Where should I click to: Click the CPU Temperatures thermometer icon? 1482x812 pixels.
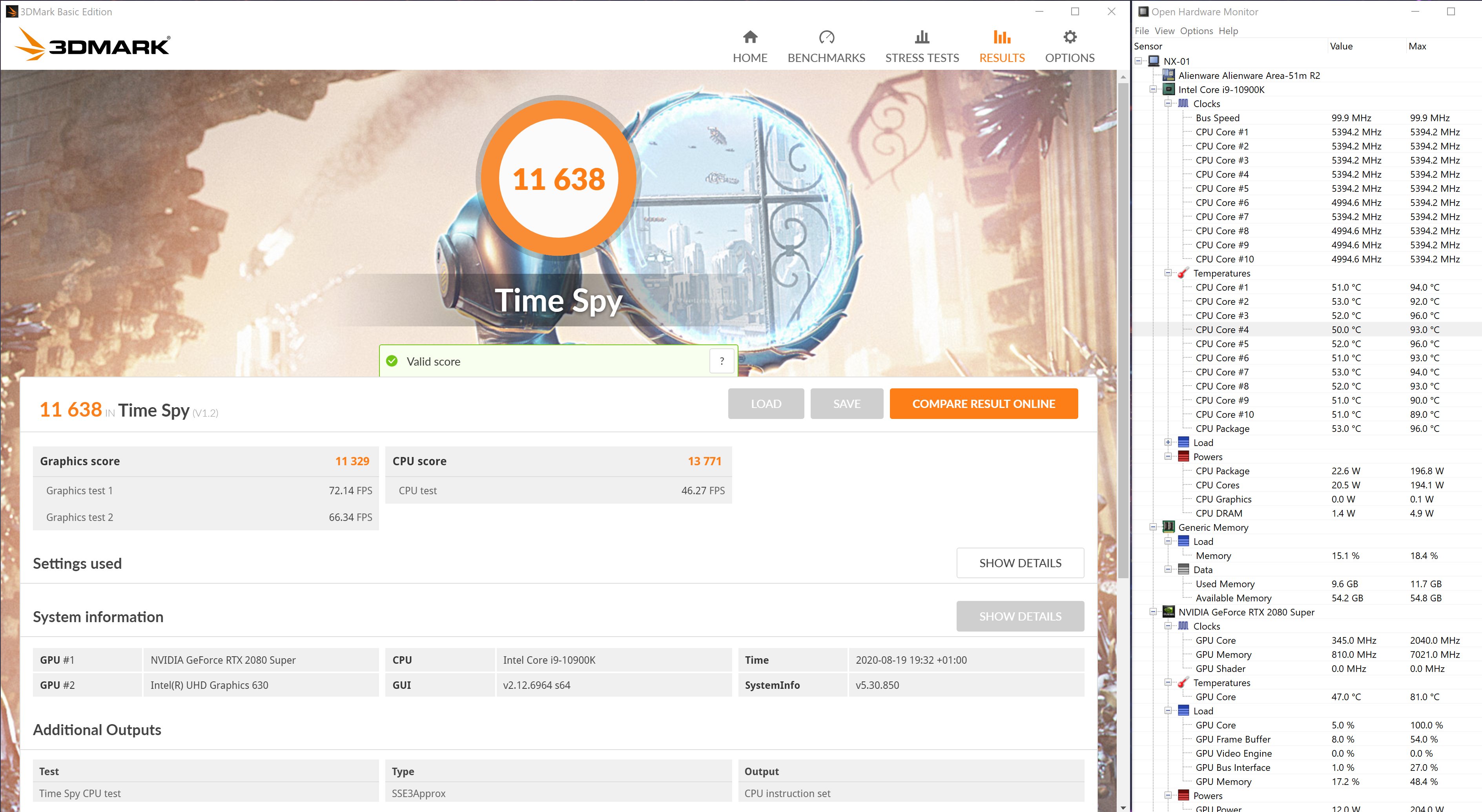click(x=1183, y=273)
